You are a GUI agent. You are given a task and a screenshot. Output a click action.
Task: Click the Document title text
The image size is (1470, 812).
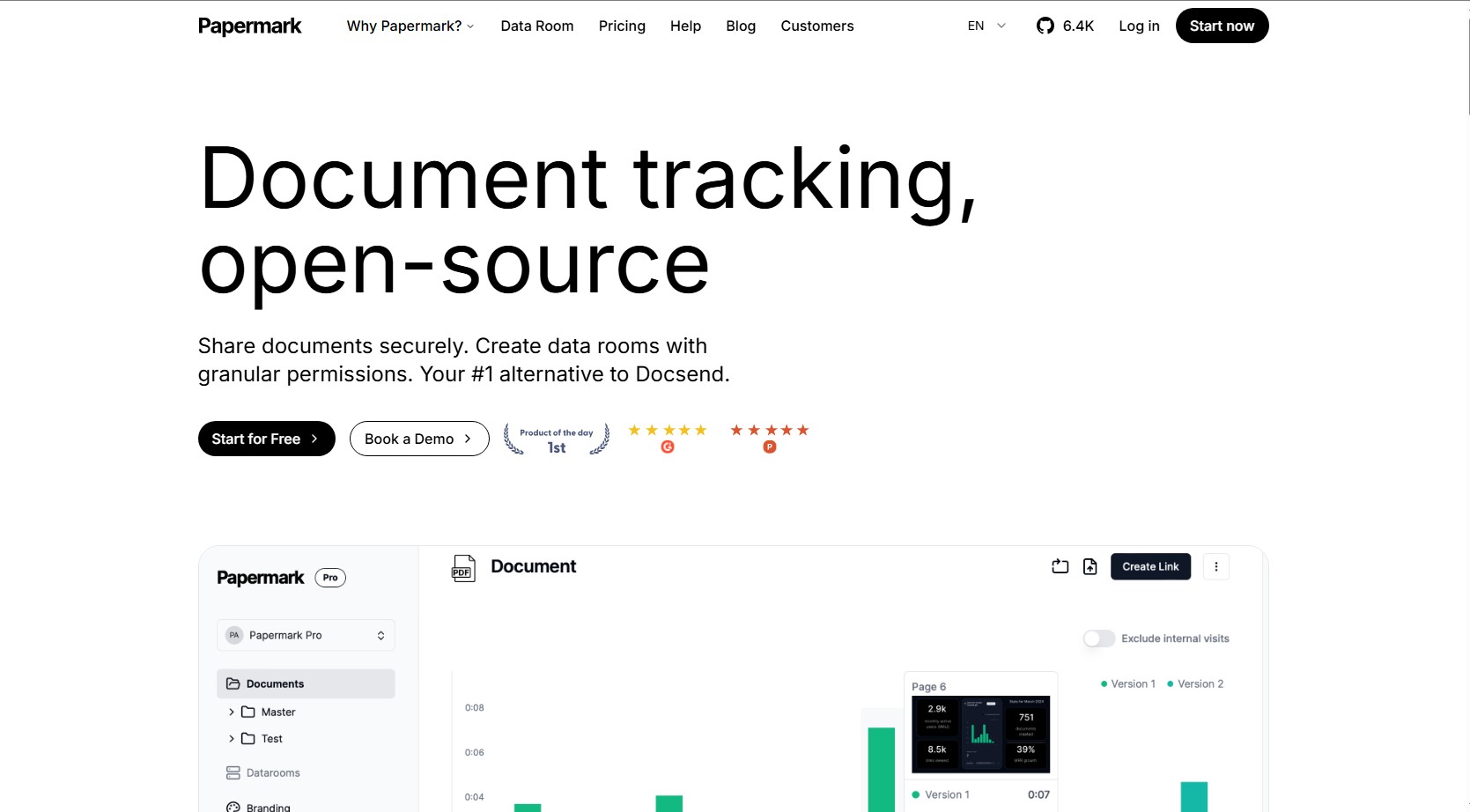534,566
